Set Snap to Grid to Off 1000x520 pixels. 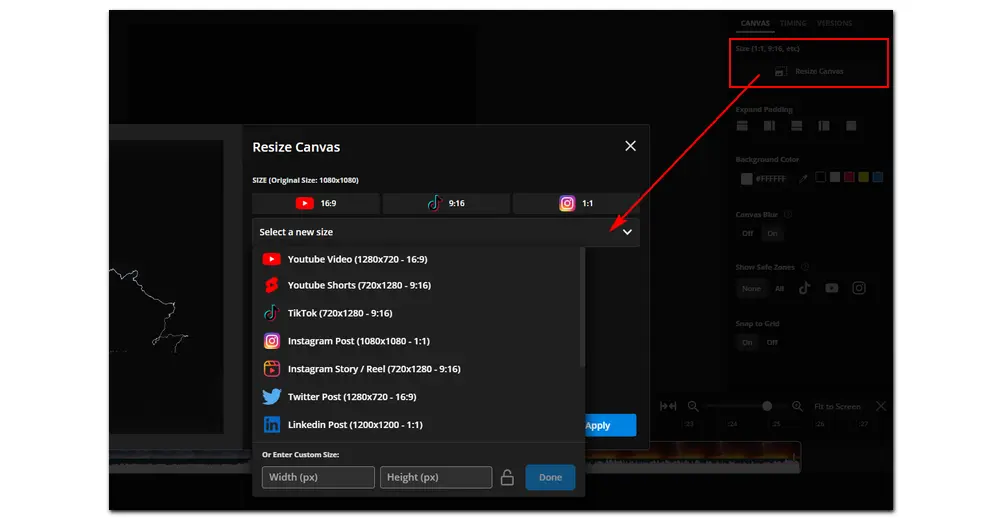pos(772,342)
